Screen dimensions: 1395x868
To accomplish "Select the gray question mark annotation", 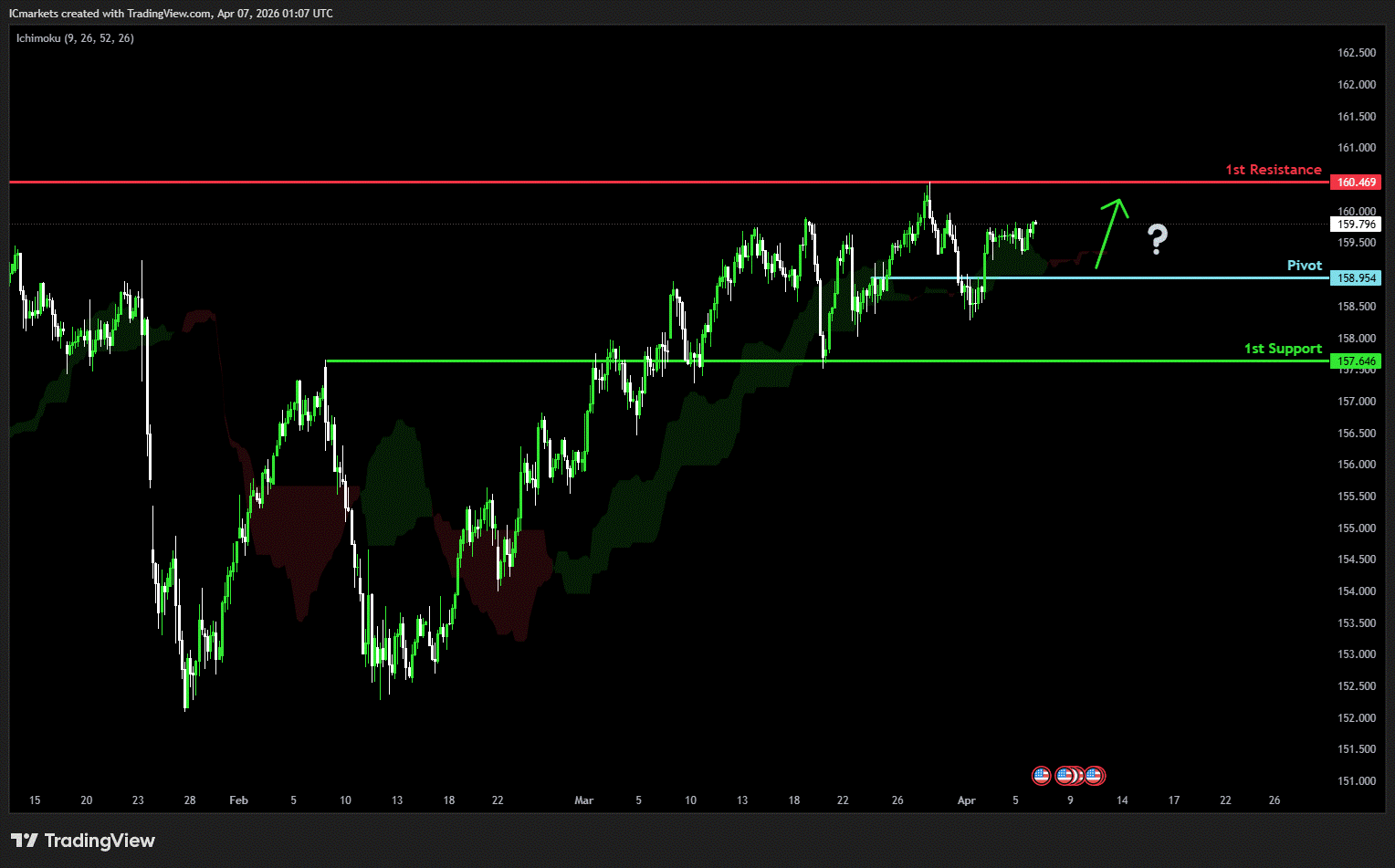I will coord(1157,239).
